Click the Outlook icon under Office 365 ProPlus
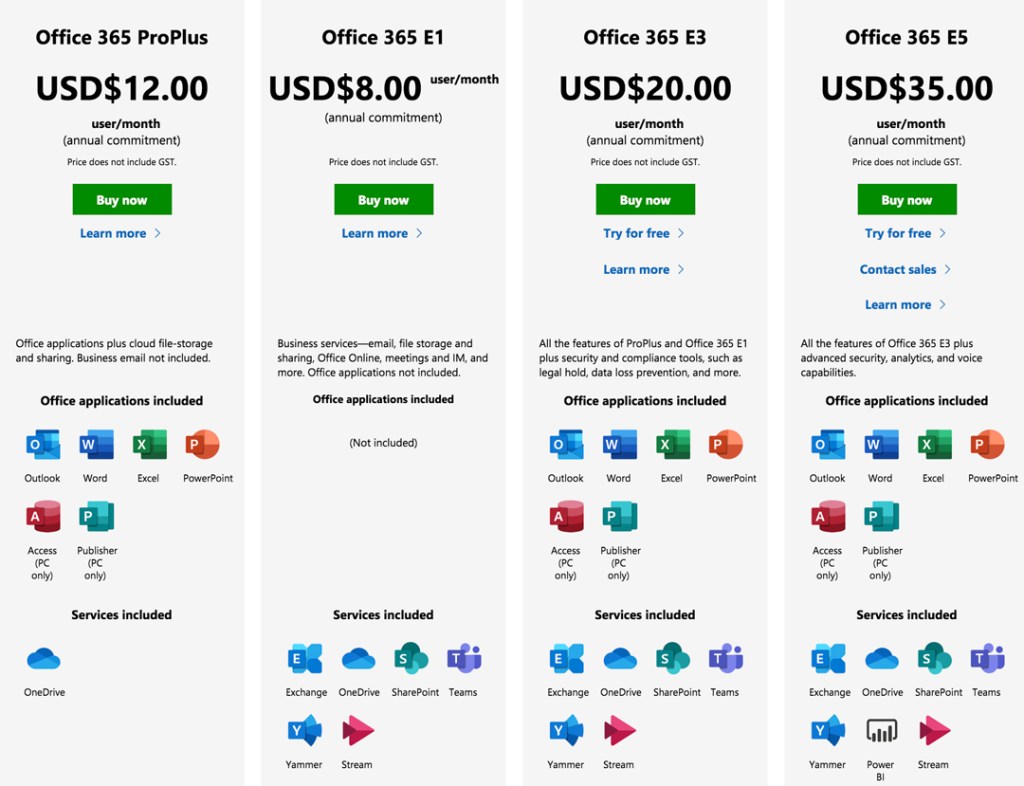 pos(43,445)
